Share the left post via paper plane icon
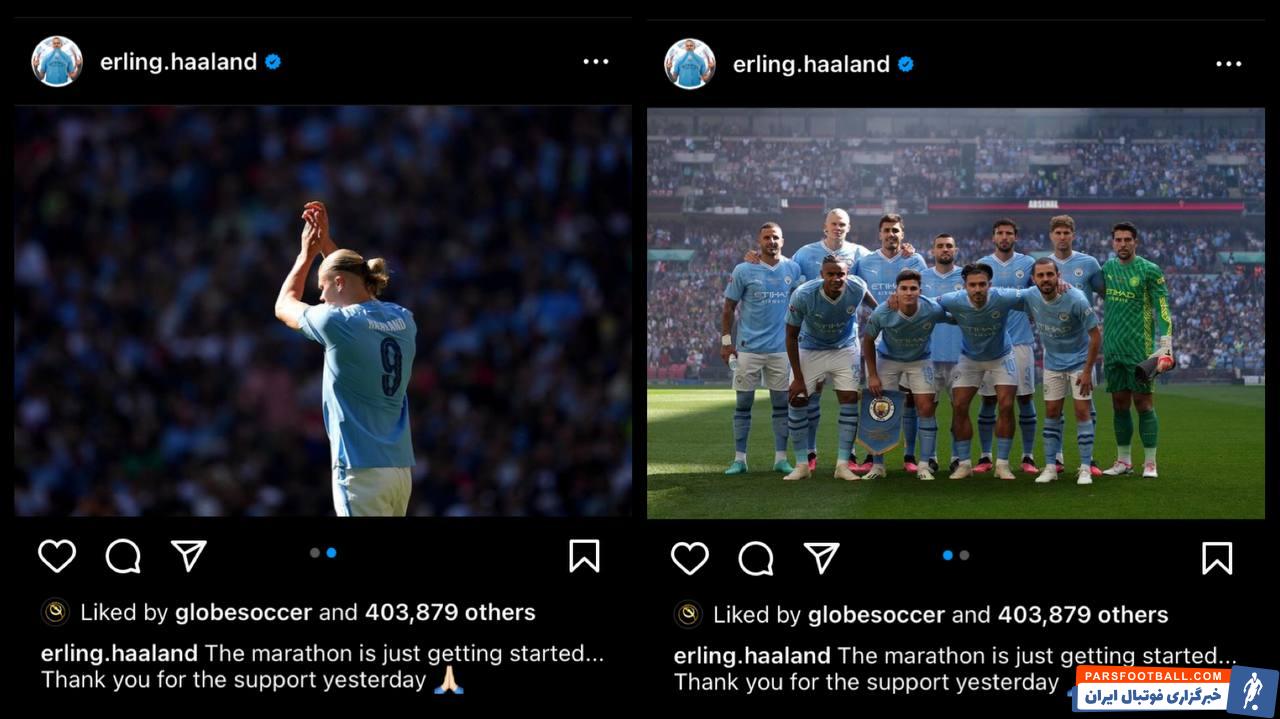 coord(188,555)
